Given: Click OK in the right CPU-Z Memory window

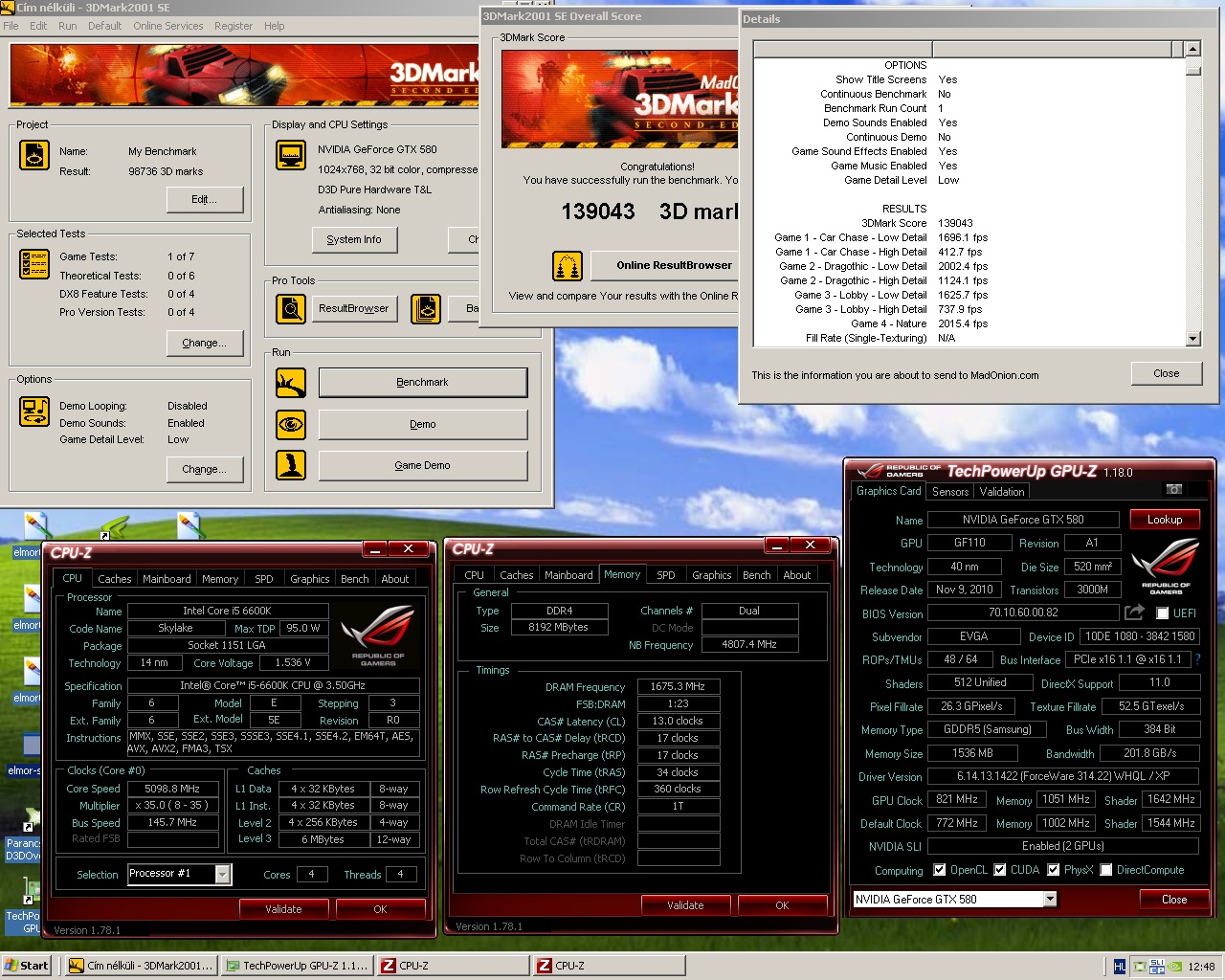Looking at the screenshot, I should tap(782, 905).
